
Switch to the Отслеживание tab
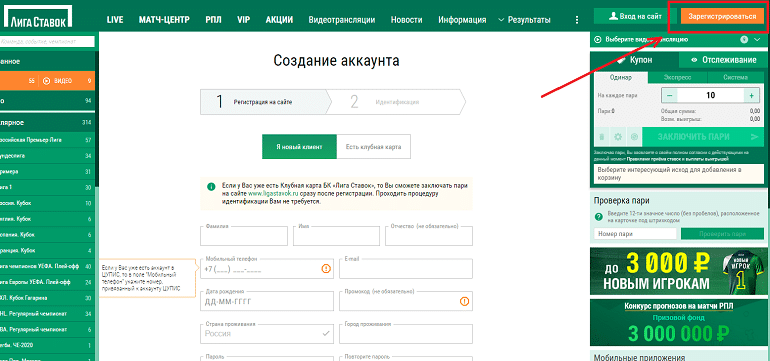coord(723,60)
